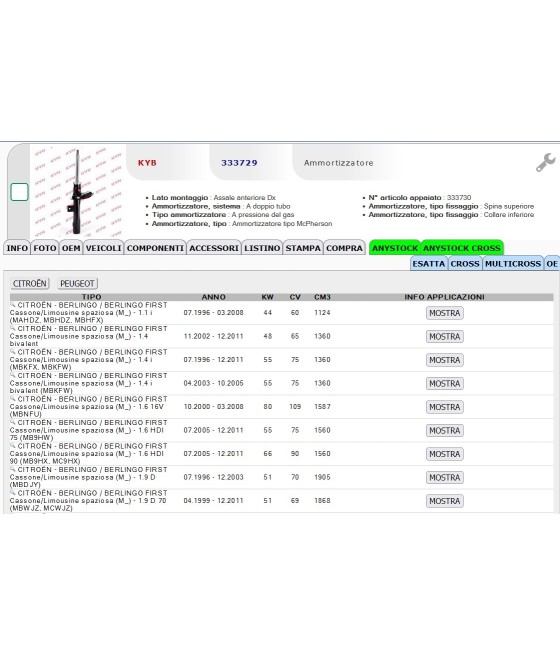This screenshot has height=655, width=560.
Task: Click magnifier icon beside 1.6 HDI 75 row
Action: coord(13,422)
